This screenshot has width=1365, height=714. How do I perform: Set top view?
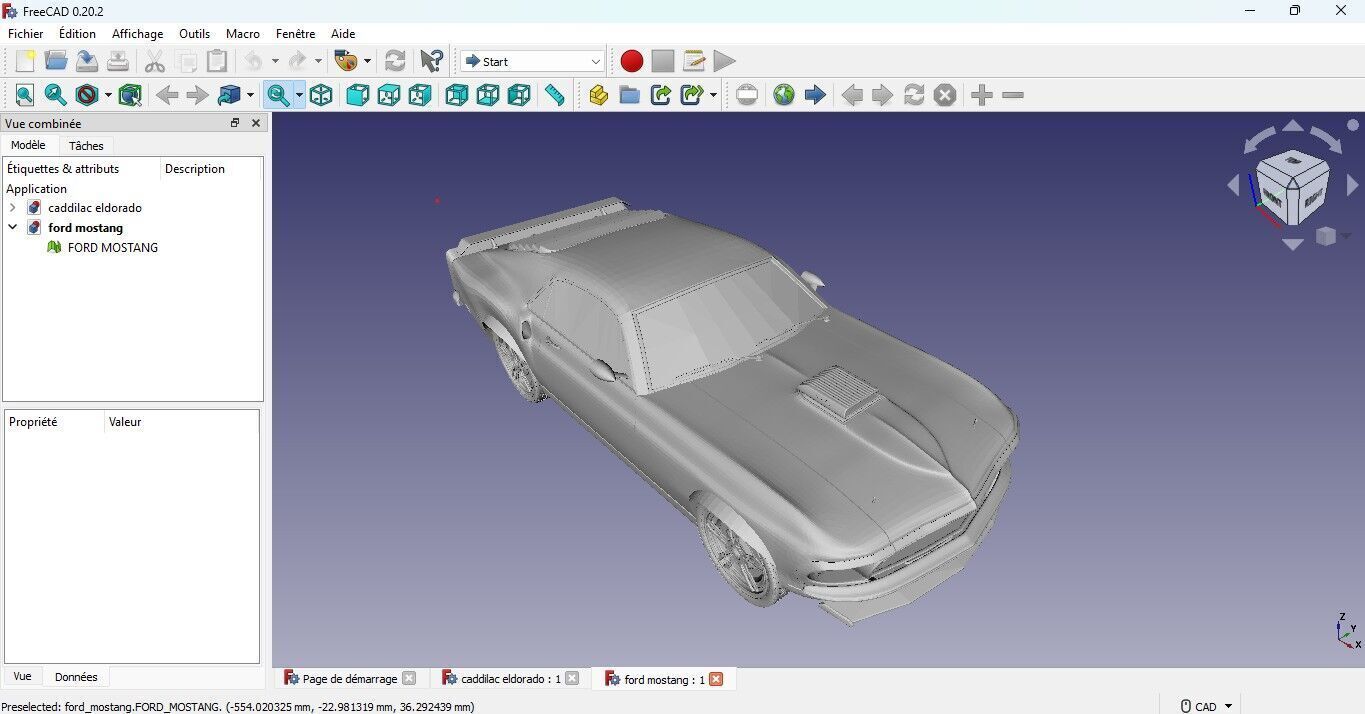tap(389, 95)
